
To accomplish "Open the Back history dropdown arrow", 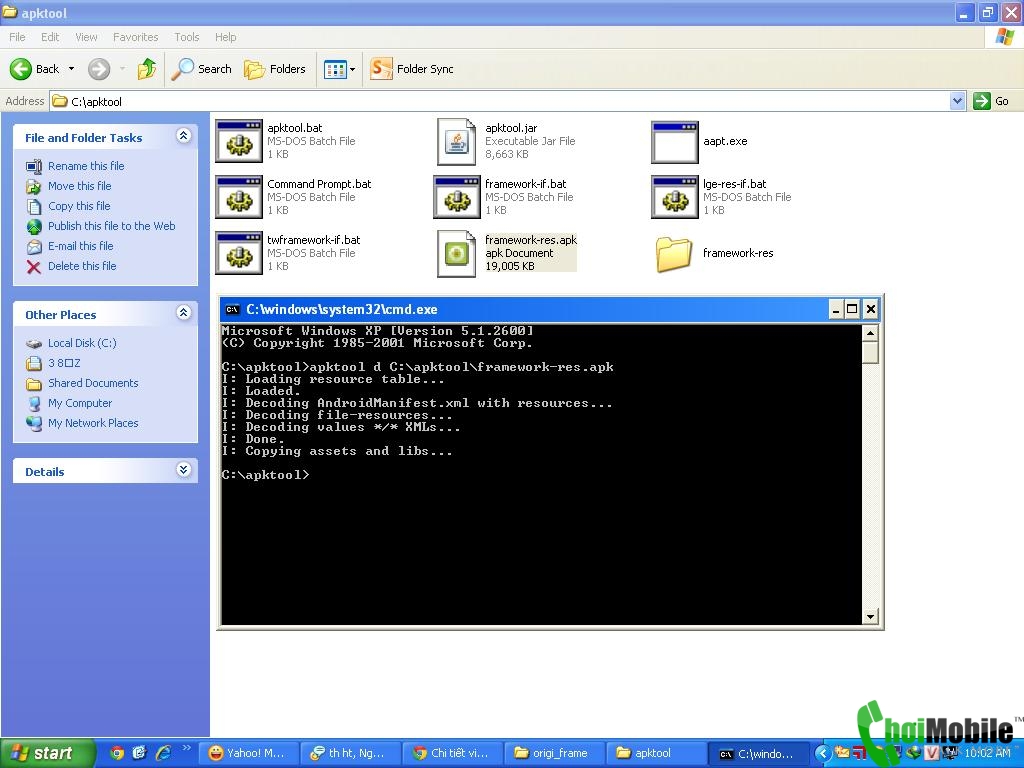I will [71, 69].
